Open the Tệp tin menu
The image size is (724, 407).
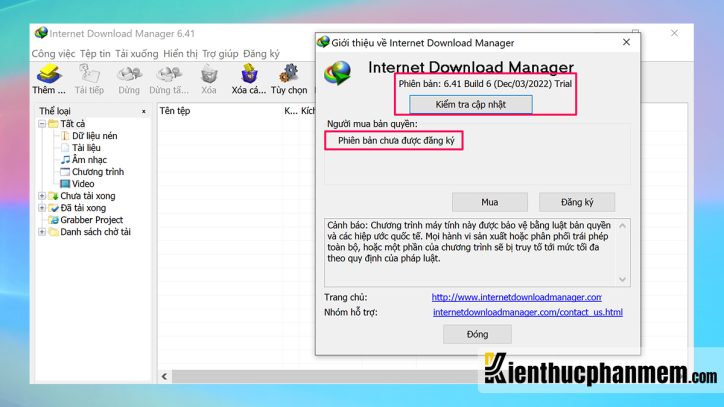(x=95, y=54)
